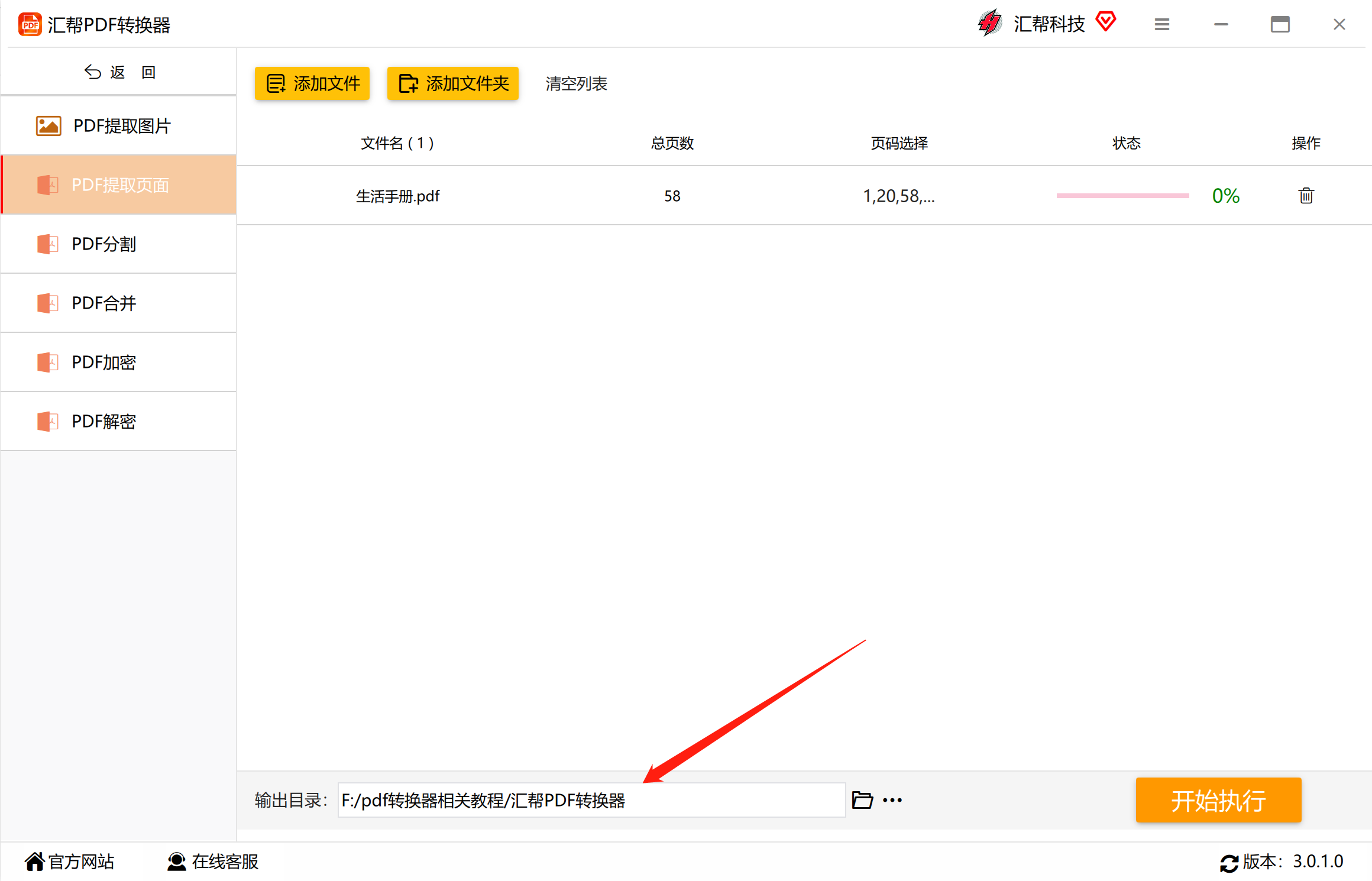1372x881 pixels.
Task: Open the 官方网站 link
Action: [69, 861]
